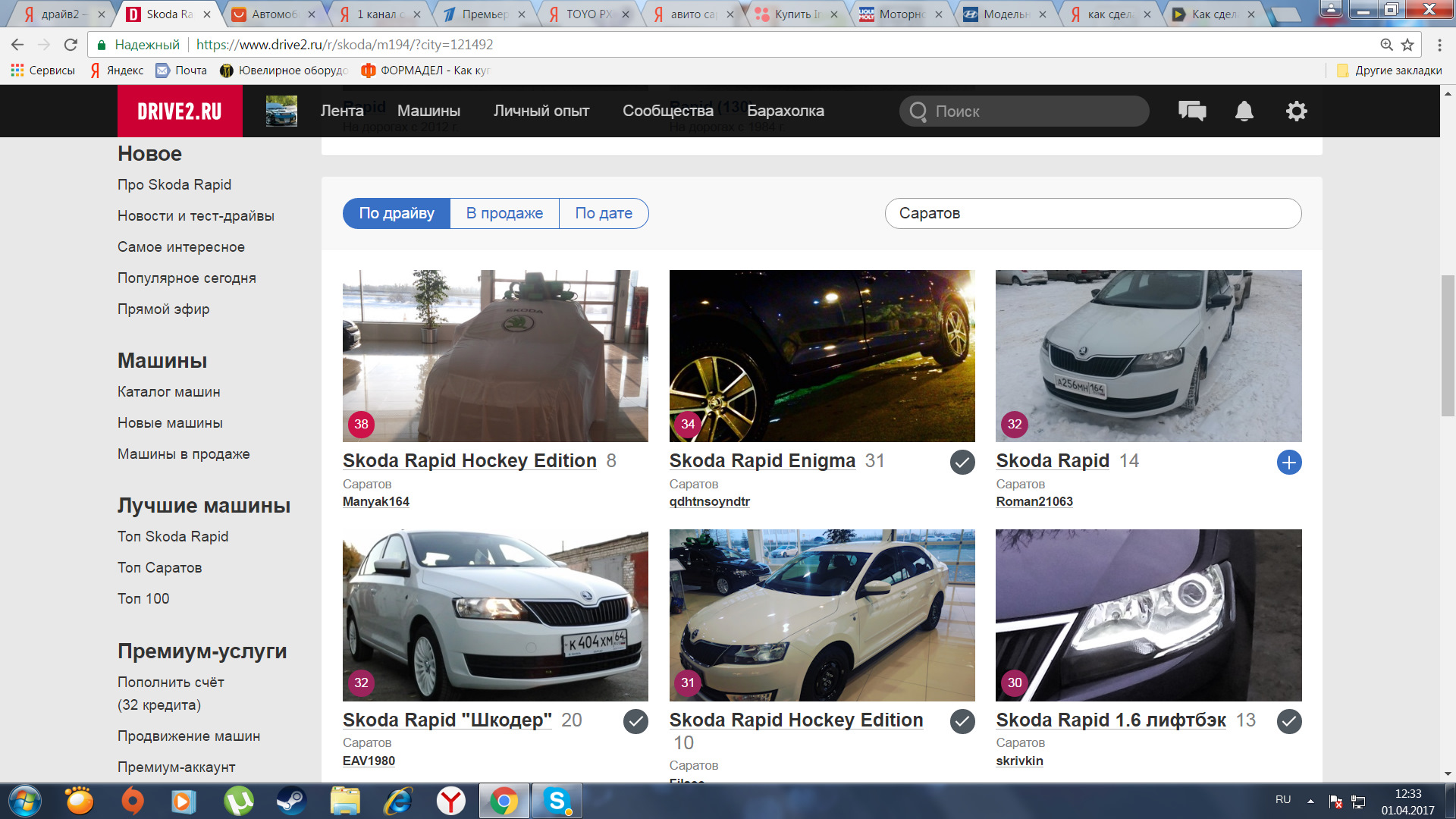The width and height of the screenshot is (1456, 819).
Task: Select the В продаже tab
Action: (504, 213)
